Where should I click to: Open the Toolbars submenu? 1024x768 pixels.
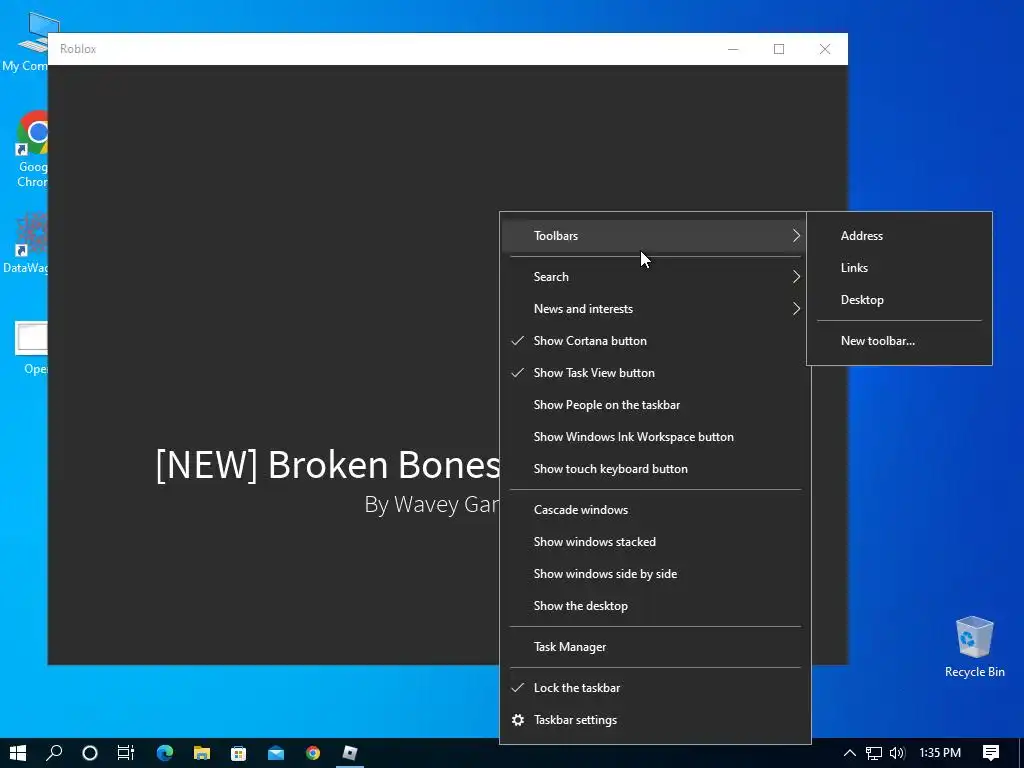click(x=655, y=236)
